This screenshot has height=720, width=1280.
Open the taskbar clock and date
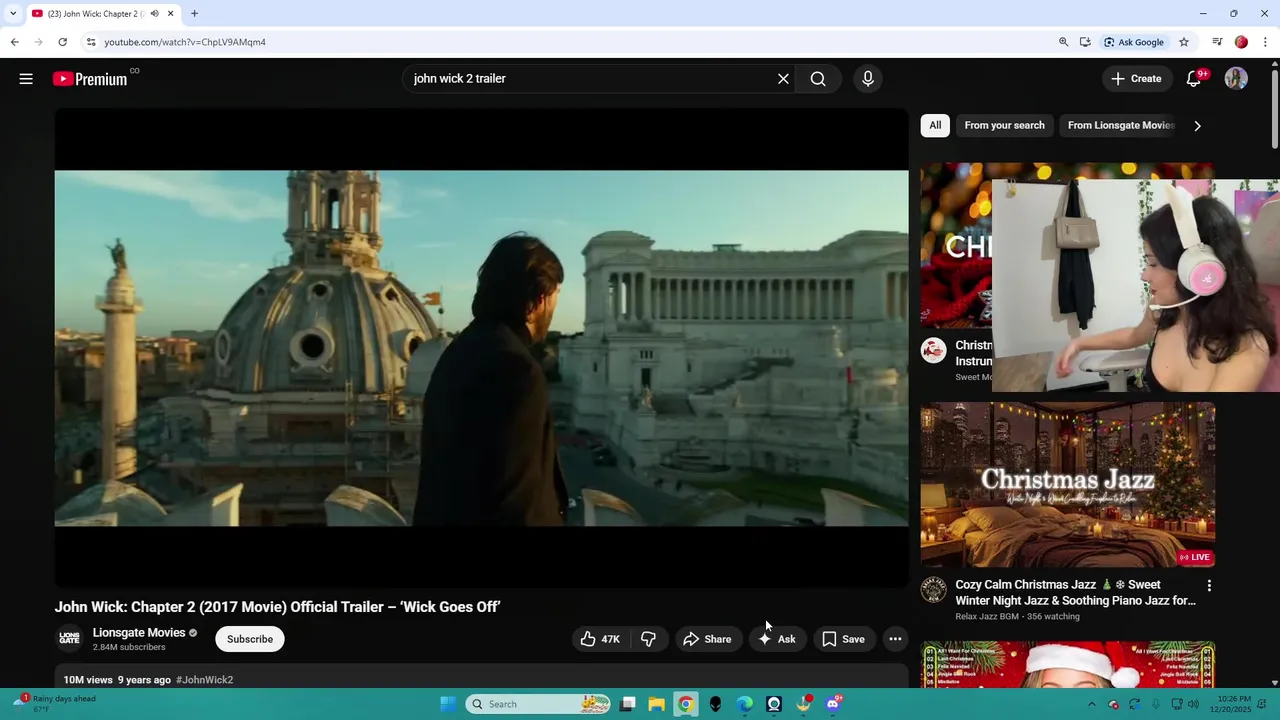(x=1233, y=704)
